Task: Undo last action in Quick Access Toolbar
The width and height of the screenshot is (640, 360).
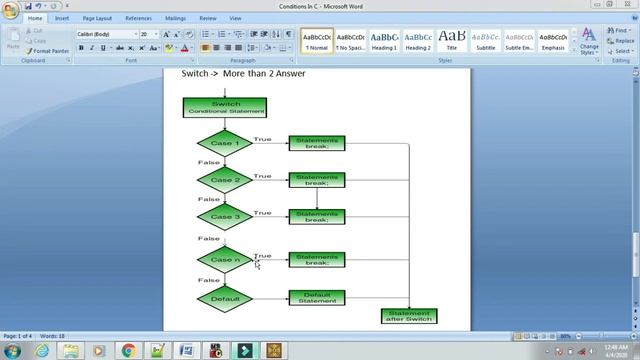Action: (38, 6)
